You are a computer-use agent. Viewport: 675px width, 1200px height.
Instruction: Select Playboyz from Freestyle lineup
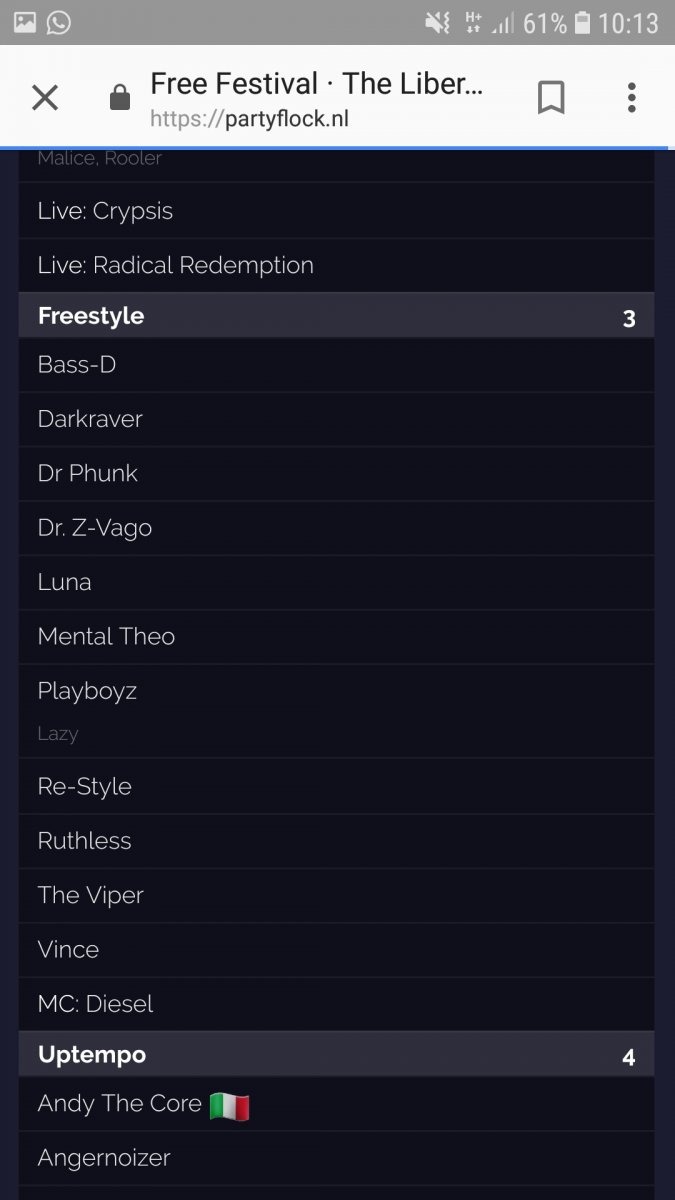87,691
